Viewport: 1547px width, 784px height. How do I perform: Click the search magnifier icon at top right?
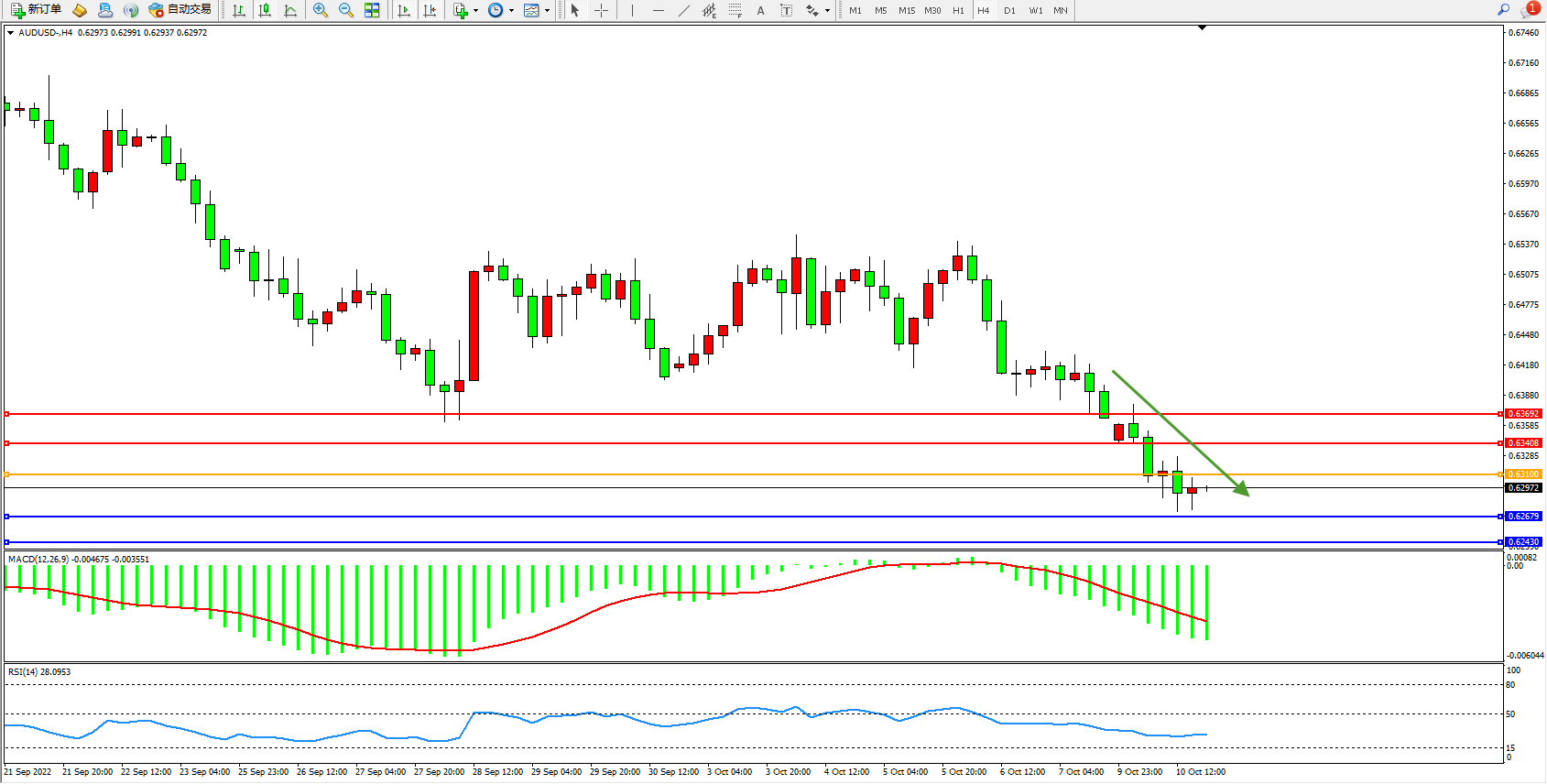[1503, 10]
